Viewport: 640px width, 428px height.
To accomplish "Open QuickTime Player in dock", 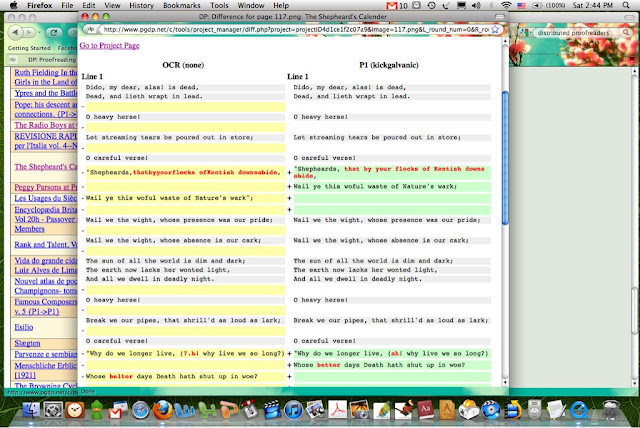I will pos(578,410).
